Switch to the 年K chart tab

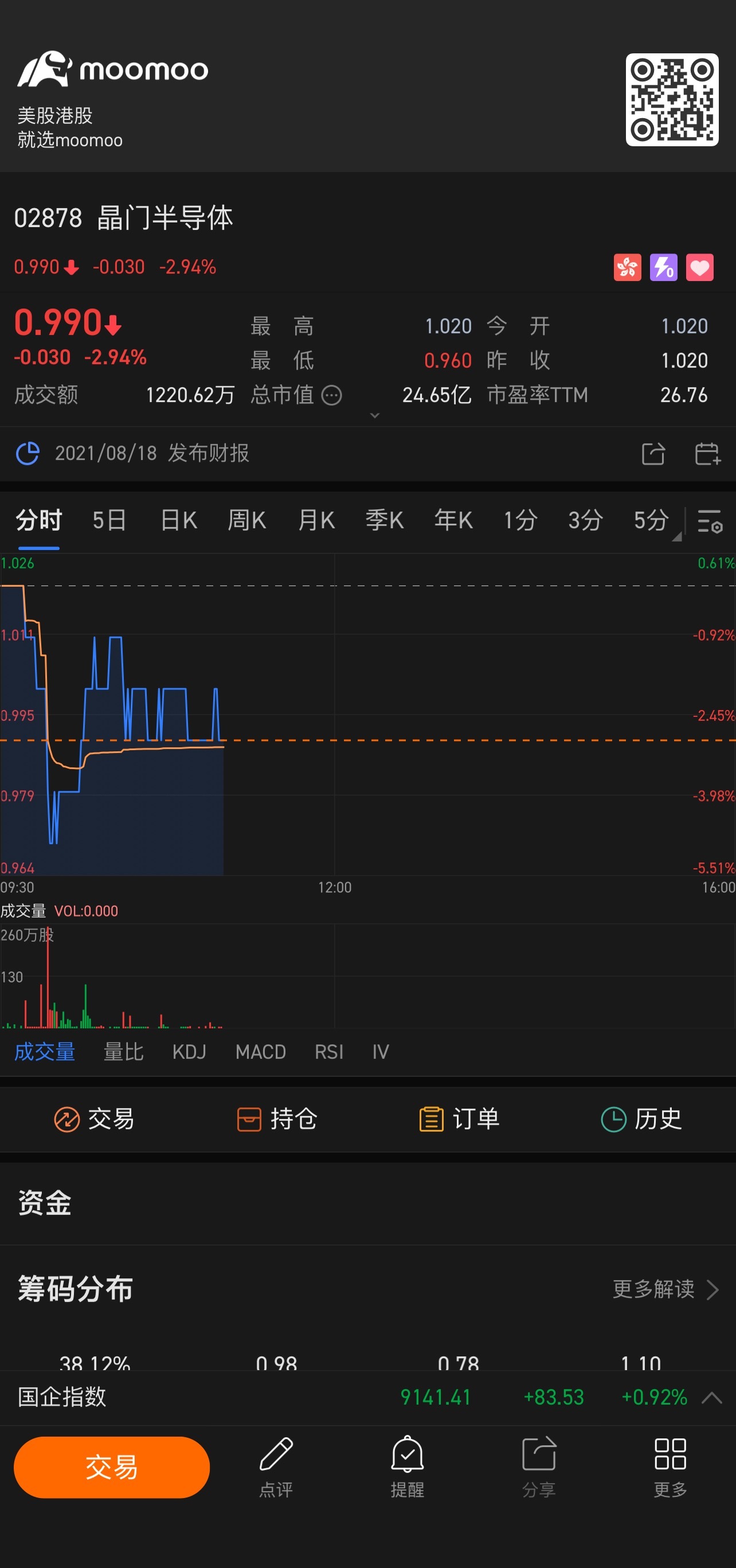[453, 520]
